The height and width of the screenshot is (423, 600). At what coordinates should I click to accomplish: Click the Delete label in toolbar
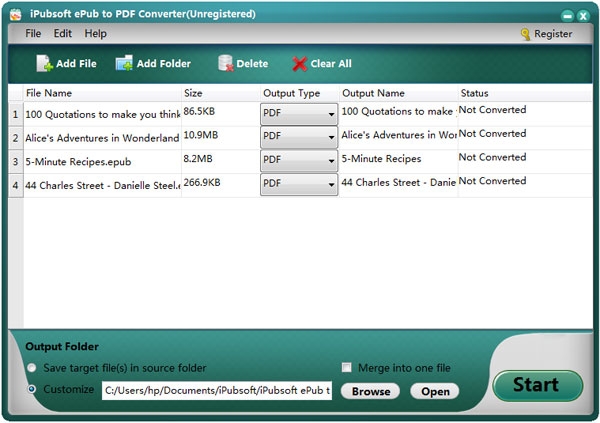(252, 64)
